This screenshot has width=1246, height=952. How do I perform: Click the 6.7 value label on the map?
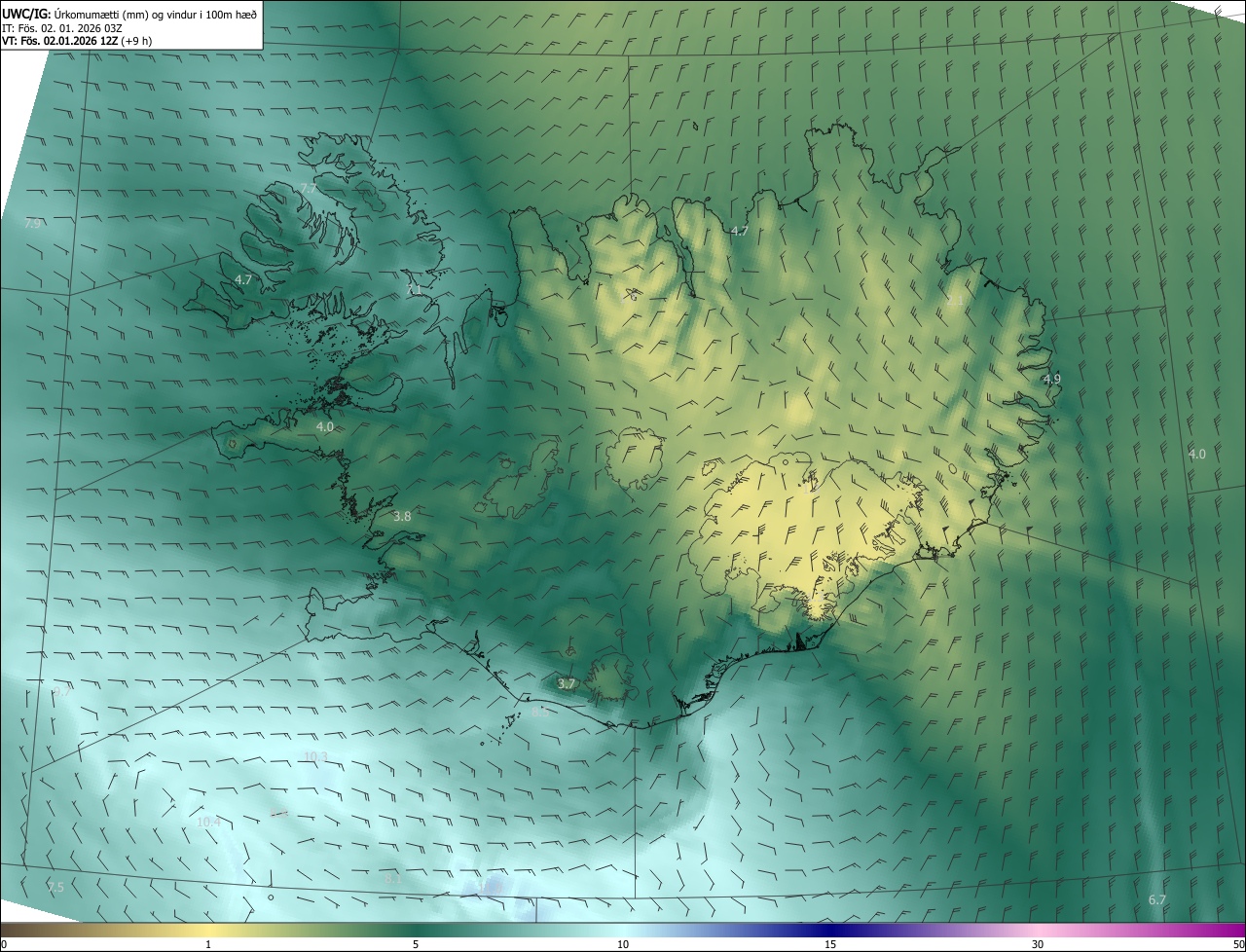[1157, 900]
